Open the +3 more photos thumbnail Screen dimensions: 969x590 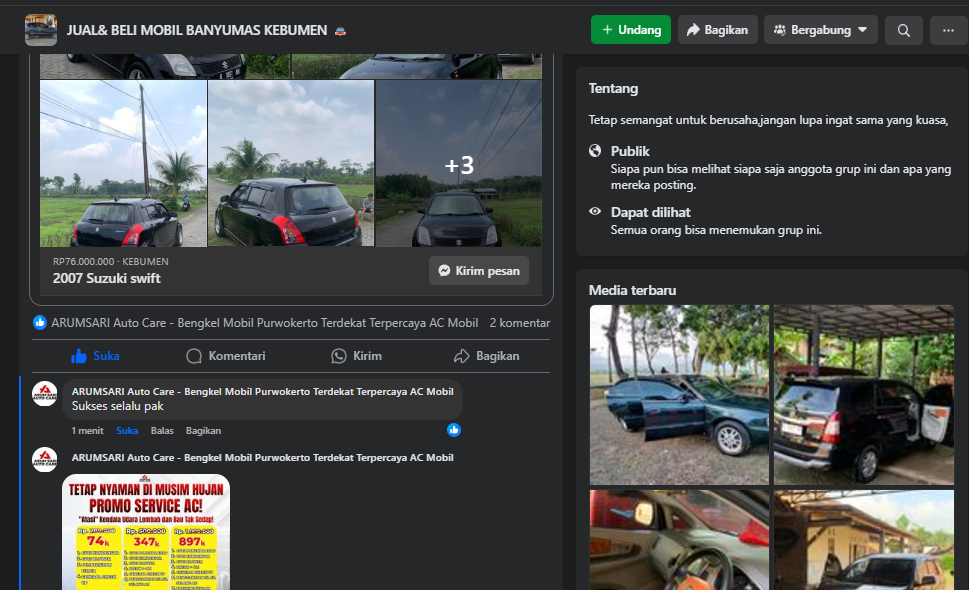(x=459, y=164)
